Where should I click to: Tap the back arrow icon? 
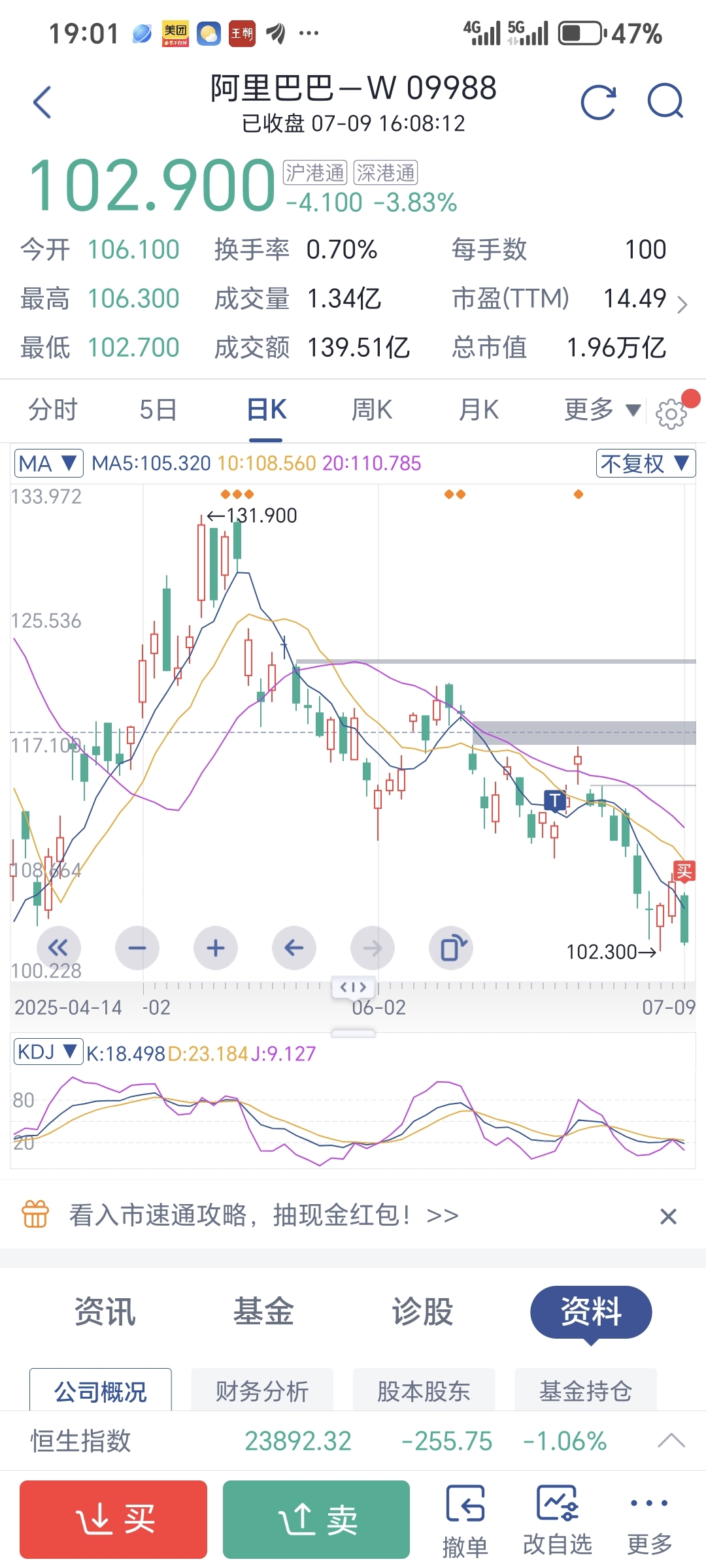click(42, 103)
